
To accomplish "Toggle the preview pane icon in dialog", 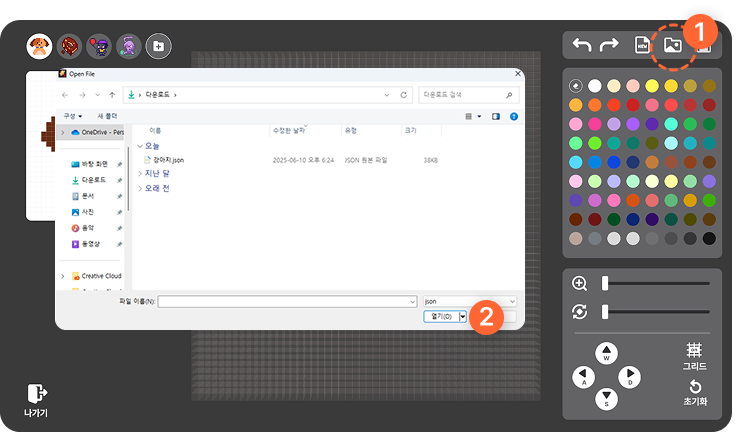I will tap(495, 116).
